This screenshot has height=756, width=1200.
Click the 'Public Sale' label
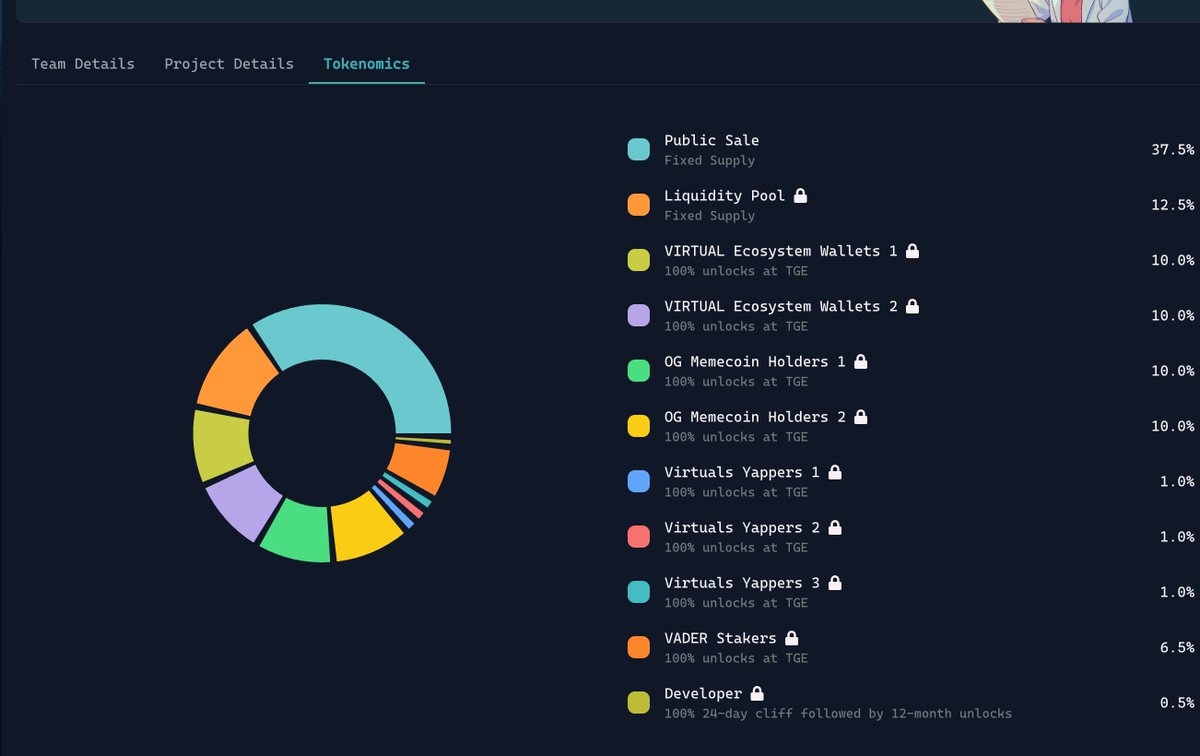click(x=711, y=141)
